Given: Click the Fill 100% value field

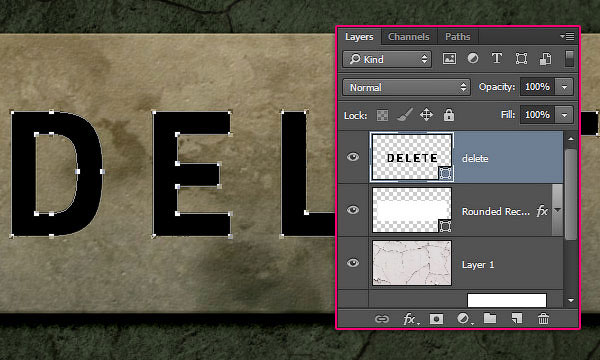Looking at the screenshot, I should point(537,115).
